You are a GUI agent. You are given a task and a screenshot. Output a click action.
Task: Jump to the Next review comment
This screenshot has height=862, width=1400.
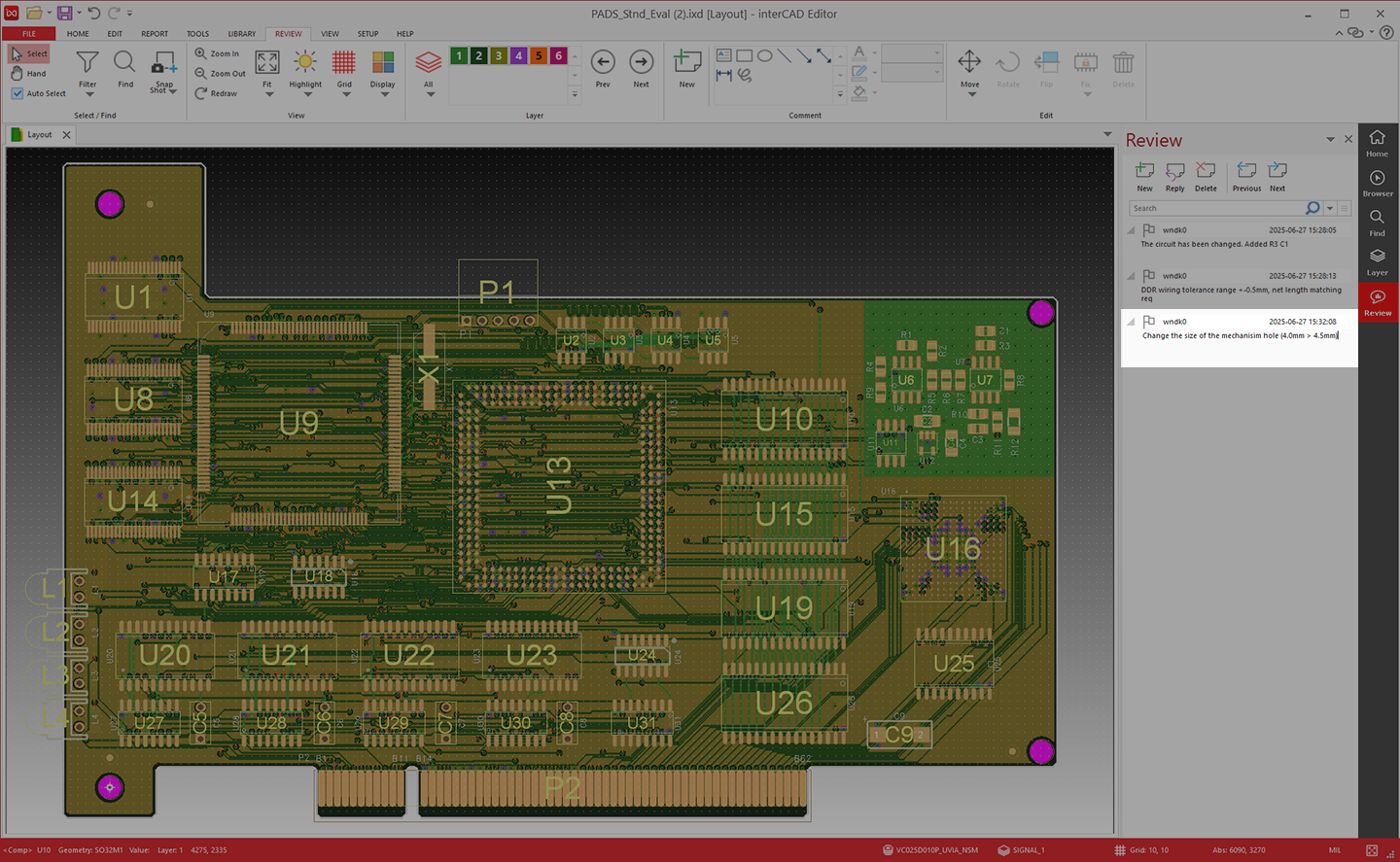pyautogui.click(x=1277, y=177)
